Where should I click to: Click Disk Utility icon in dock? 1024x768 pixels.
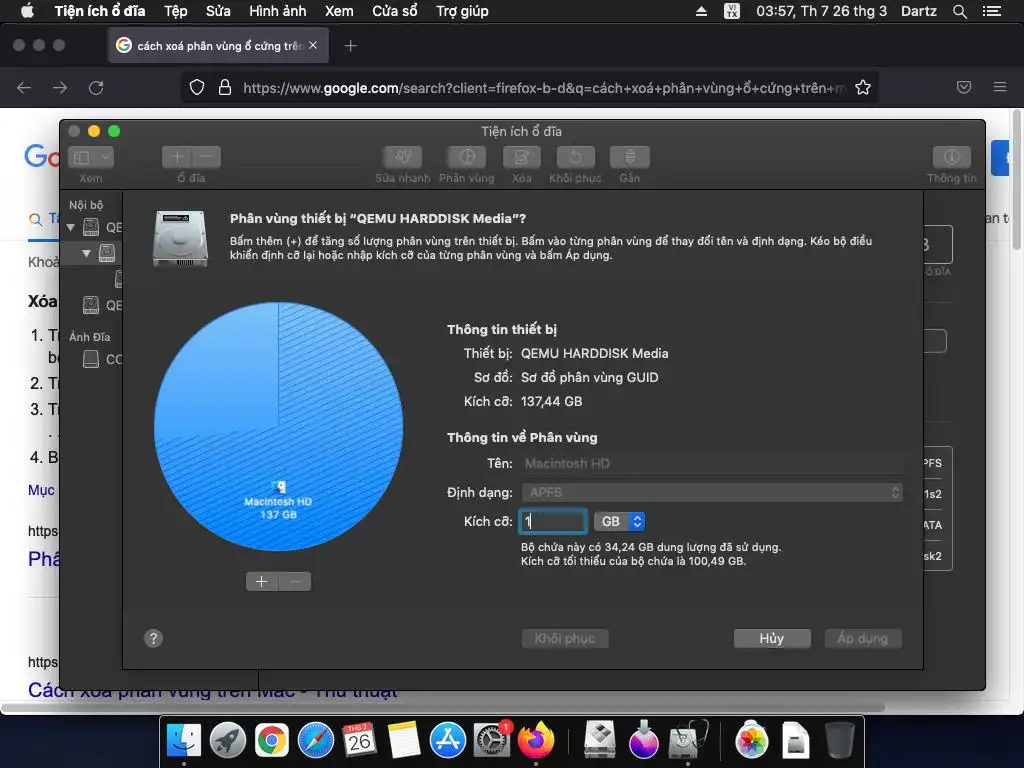tap(688, 741)
